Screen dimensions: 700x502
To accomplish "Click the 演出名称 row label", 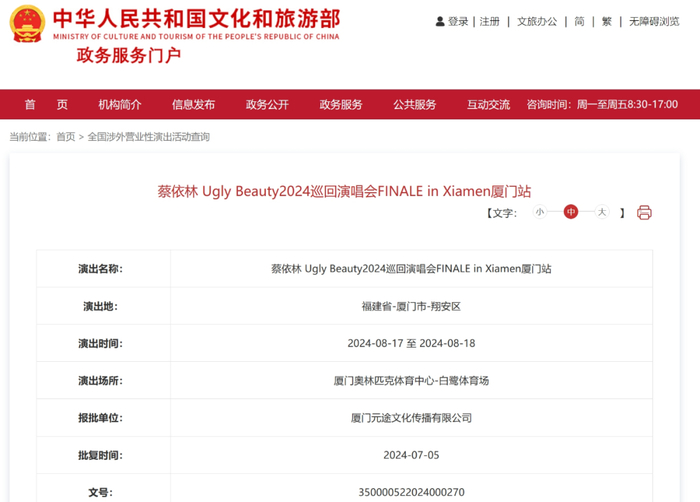I will tap(100, 269).
